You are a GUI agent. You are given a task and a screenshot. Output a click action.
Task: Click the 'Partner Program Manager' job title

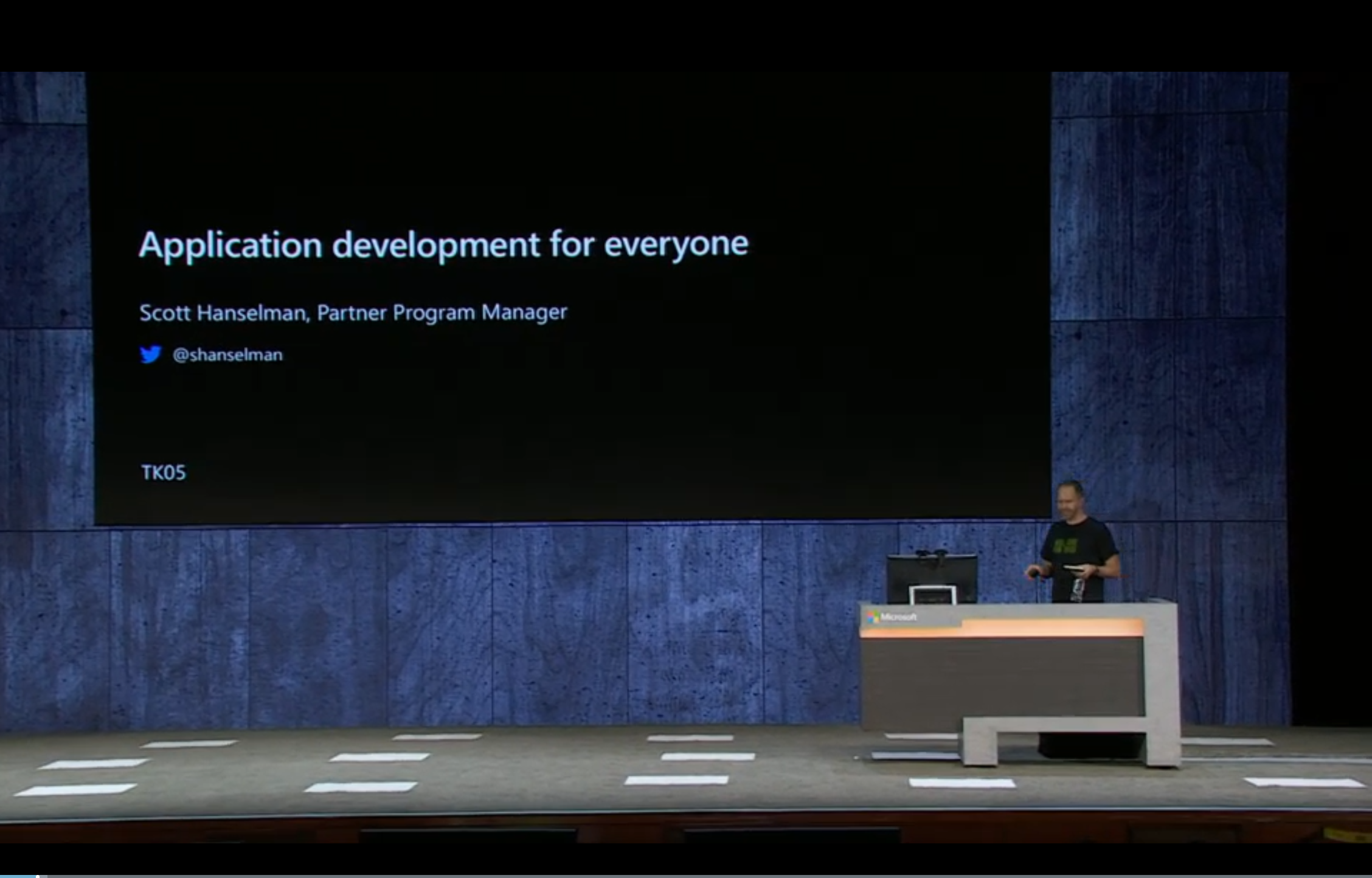pyautogui.click(x=442, y=313)
